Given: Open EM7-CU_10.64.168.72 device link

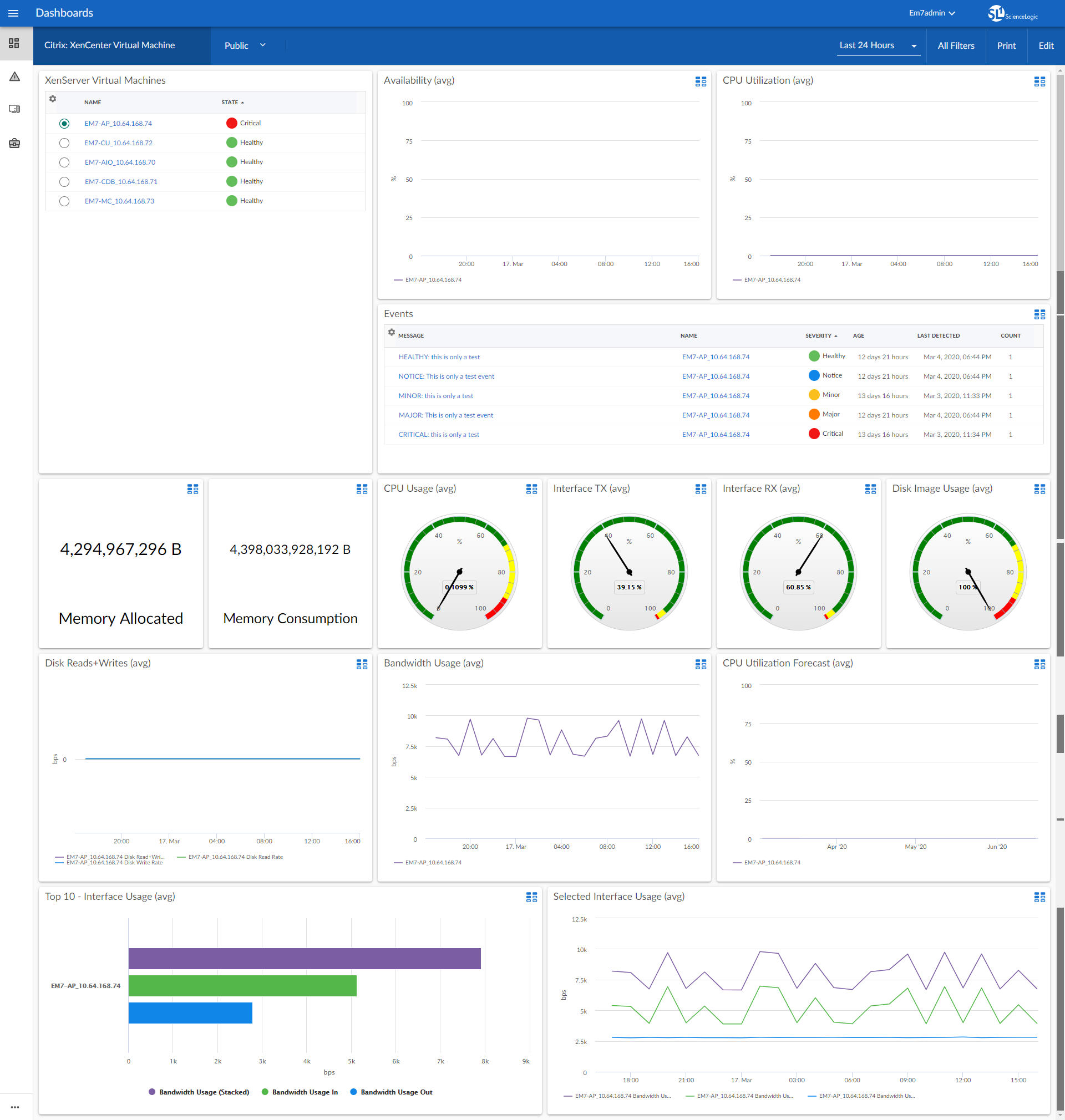Looking at the screenshot, I should coord(119,143).
